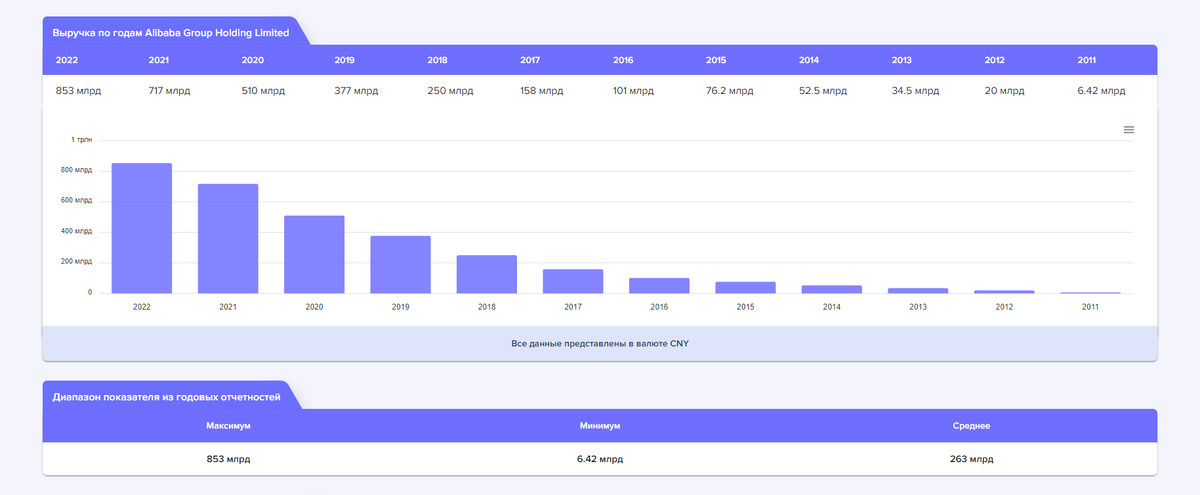Click the Минимум column header
The height and width of the screenshot is (495, 1200).
(x=600, y=426)
